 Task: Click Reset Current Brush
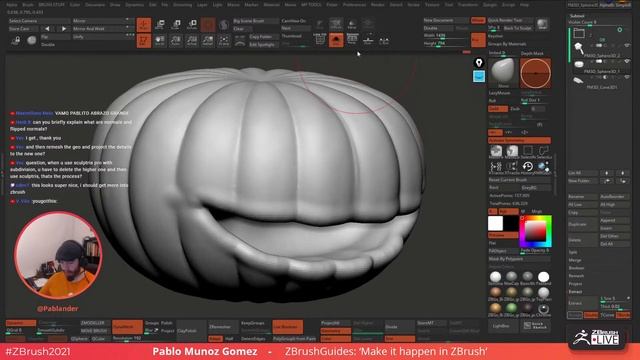pyautogui.click(x=519, y=180)
